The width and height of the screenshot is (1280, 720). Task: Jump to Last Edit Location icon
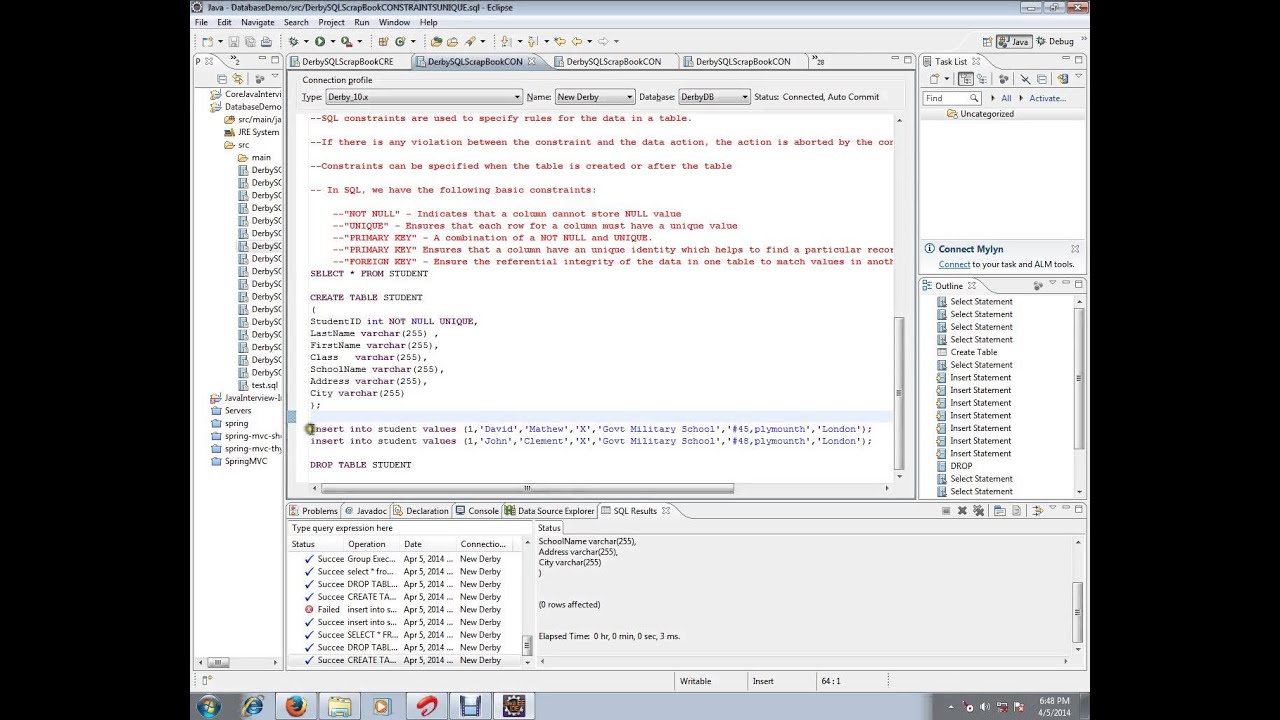click(560, 41)
